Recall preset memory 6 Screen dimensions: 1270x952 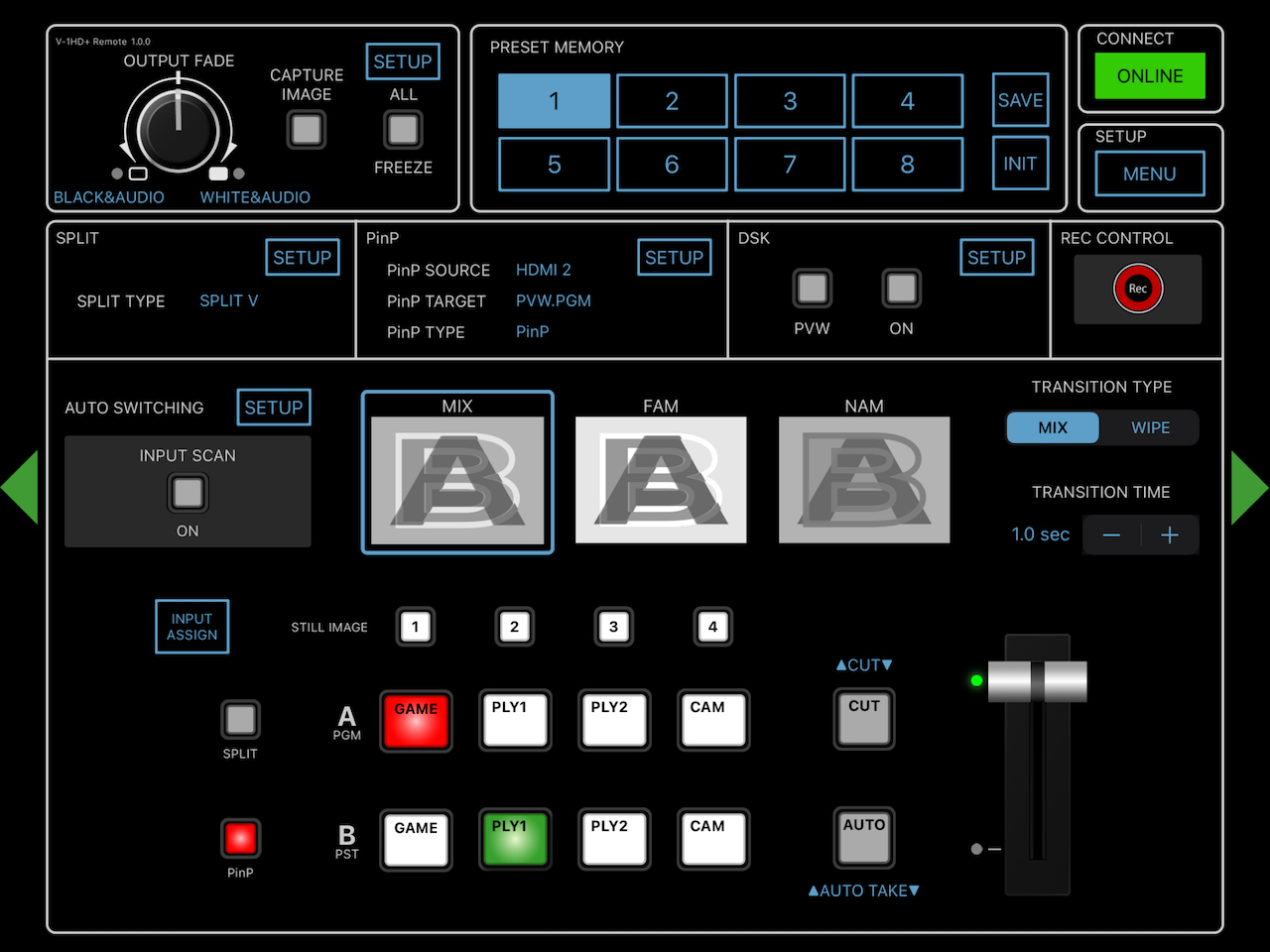(x=672, y=165)
